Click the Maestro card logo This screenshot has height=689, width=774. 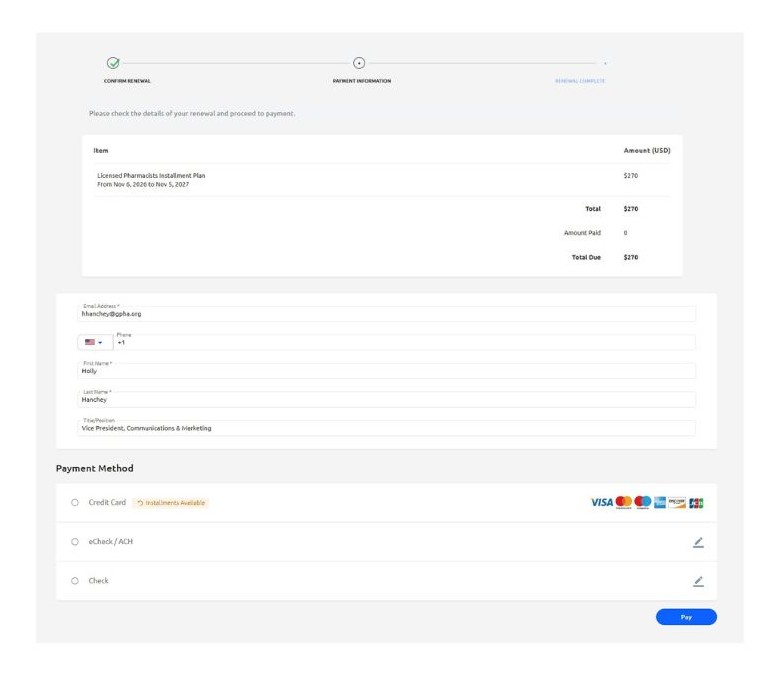[643, 502]
